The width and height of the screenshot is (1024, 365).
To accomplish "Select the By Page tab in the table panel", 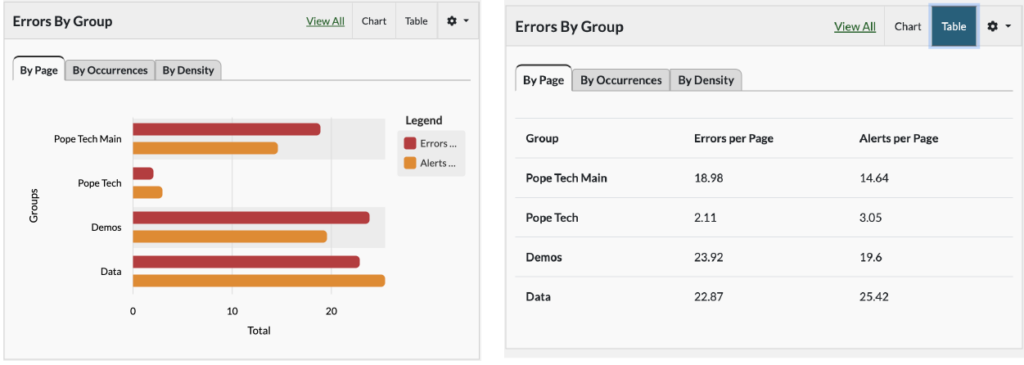I will click(543, 80).
